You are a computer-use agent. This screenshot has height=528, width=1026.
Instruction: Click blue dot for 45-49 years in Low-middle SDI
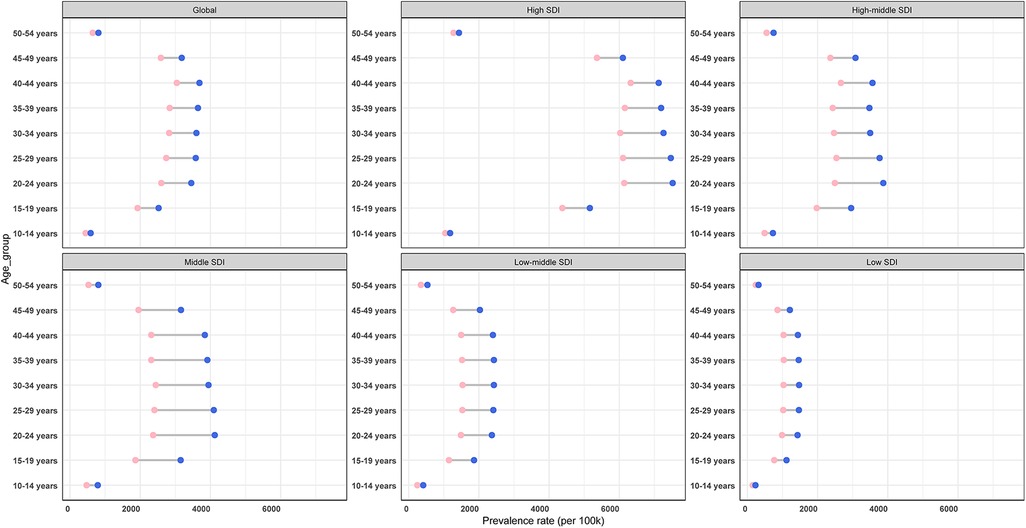[480, 310]
